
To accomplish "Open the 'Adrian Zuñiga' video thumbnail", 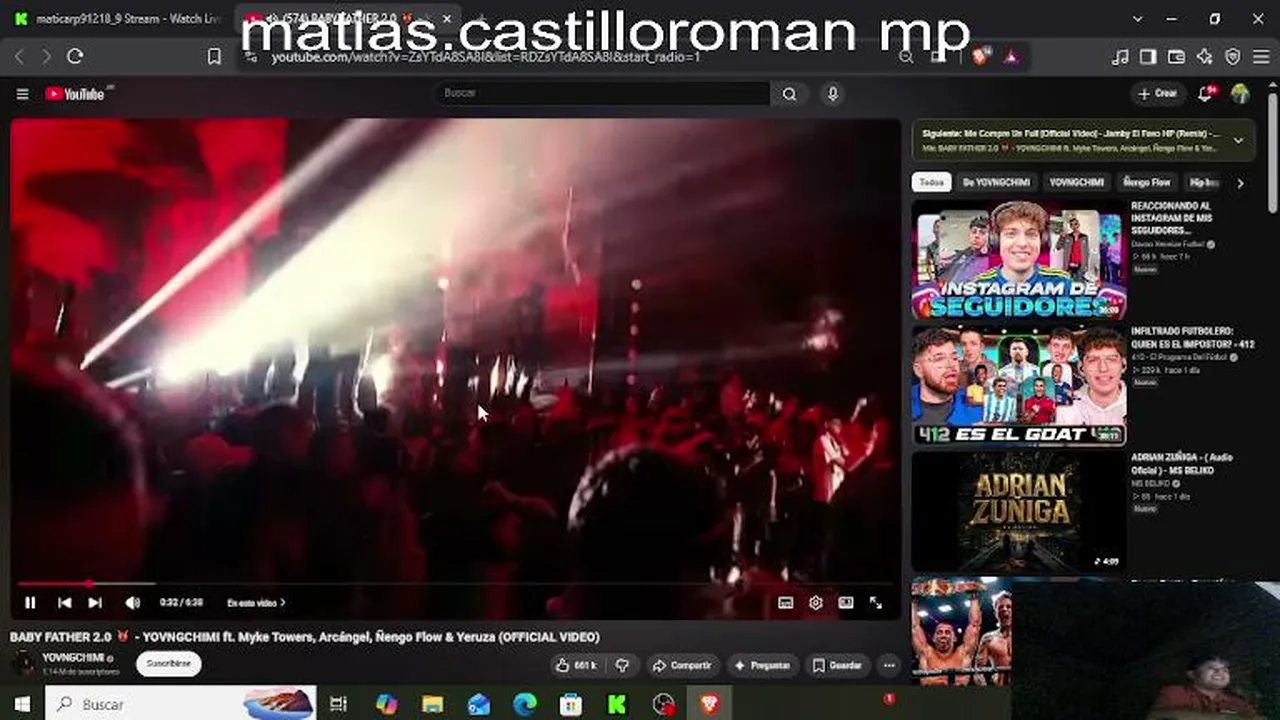I will 1019,512.
